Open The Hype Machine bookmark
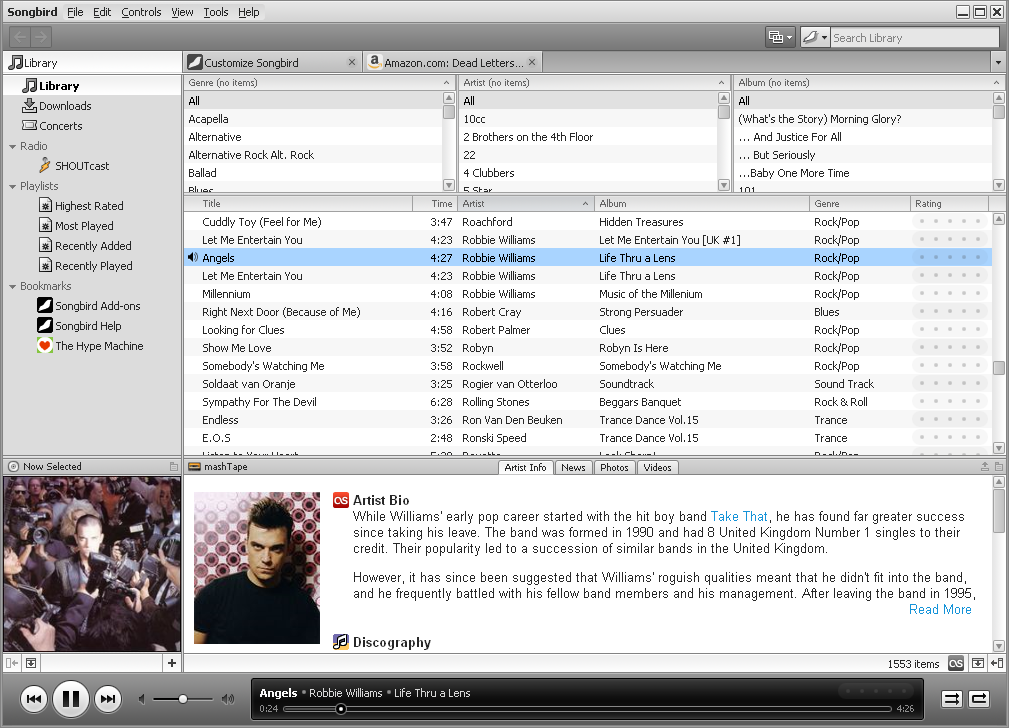The width and height of the screenshot is (1009, 728). (x=90, y=345)
